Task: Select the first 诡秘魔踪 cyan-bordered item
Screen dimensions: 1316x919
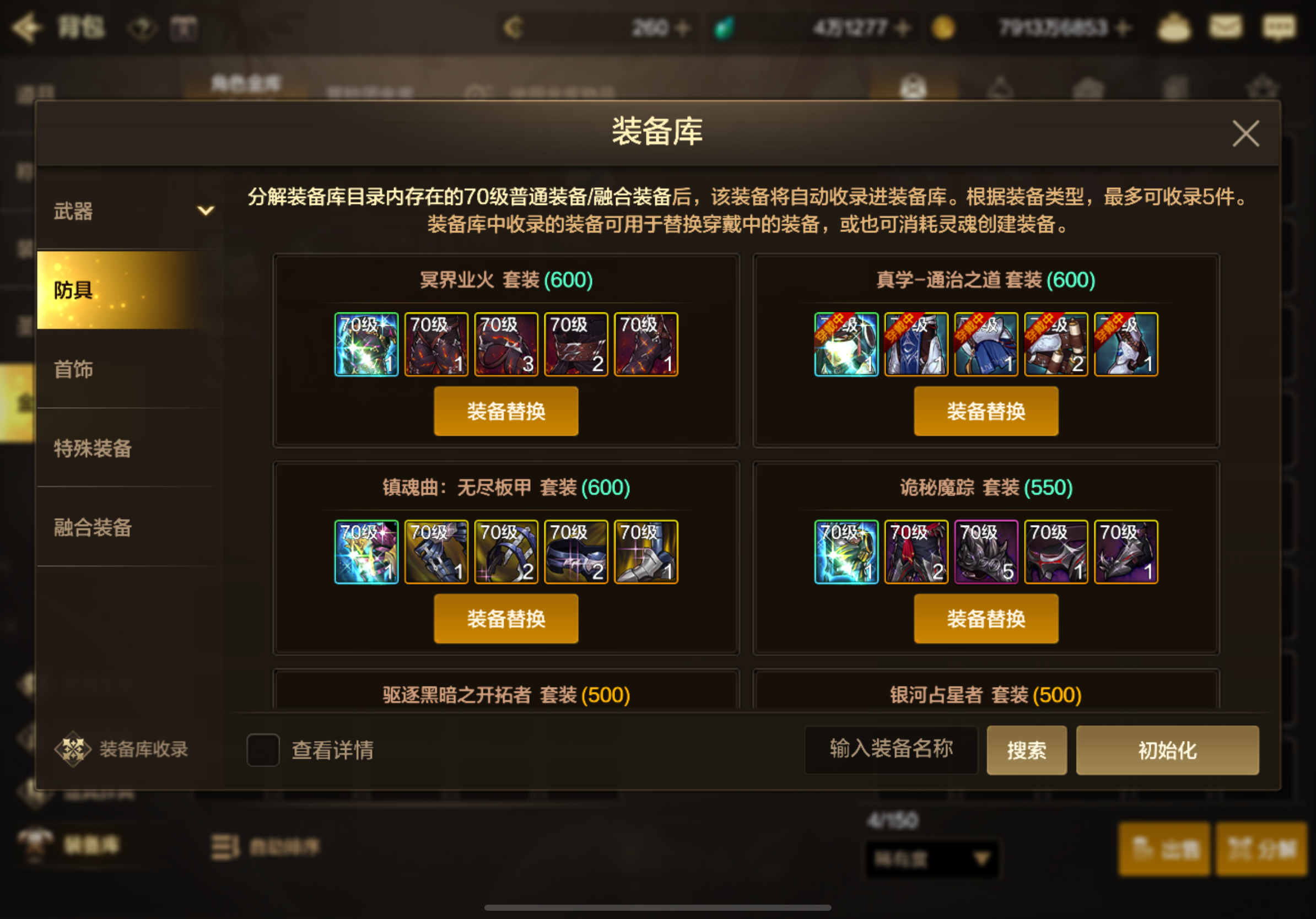Action: [x=846, y=552]
